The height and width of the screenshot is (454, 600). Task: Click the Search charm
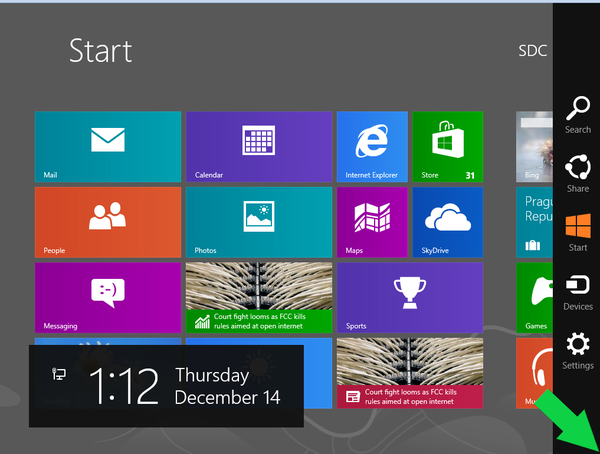tap(578, 115)
